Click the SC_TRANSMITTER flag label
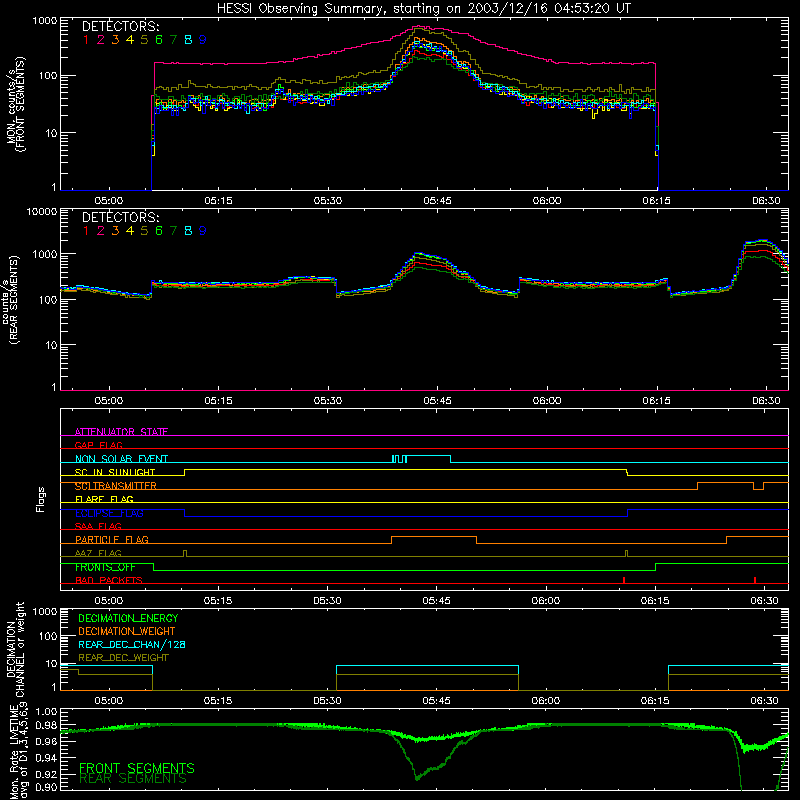Viewport: 800px width, 800px height. 115,486
